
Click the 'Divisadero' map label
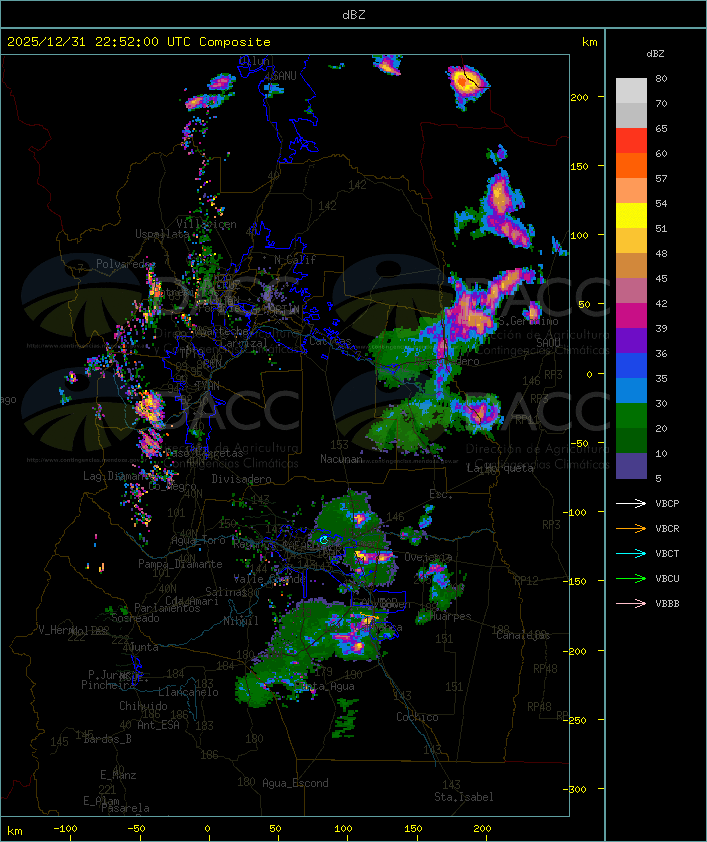(x=241, y=478)
